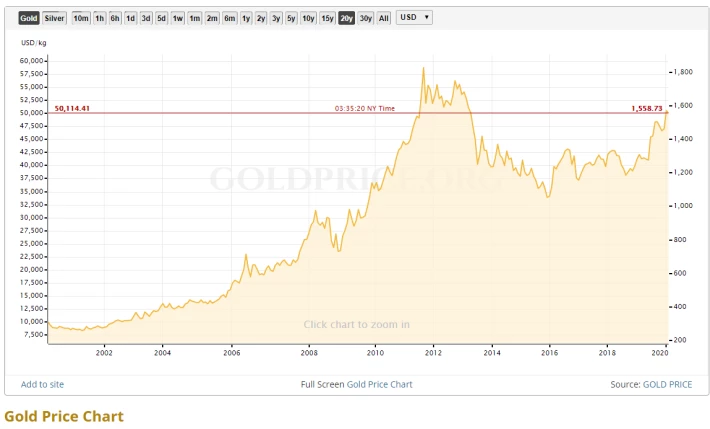Choose the 1y time range
The width and height of the screenshot is (710, 429).
pos(246,18)
